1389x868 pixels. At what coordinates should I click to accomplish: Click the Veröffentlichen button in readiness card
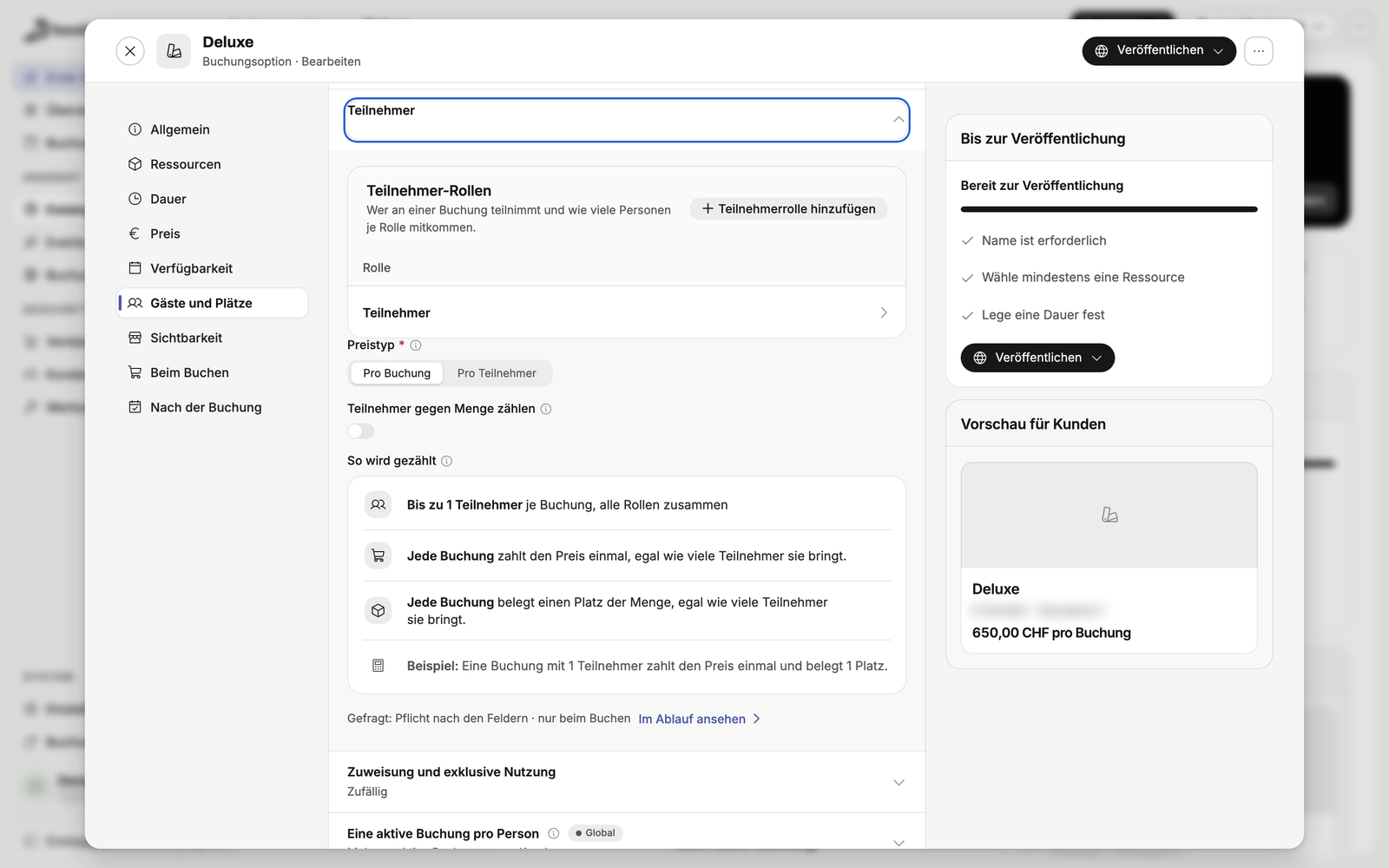pyautogui.click(x=1037, y=358)
